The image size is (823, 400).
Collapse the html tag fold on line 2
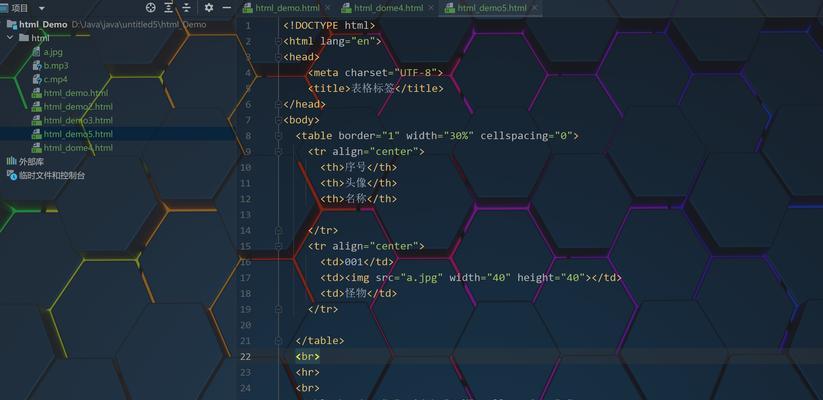point(278,41)
